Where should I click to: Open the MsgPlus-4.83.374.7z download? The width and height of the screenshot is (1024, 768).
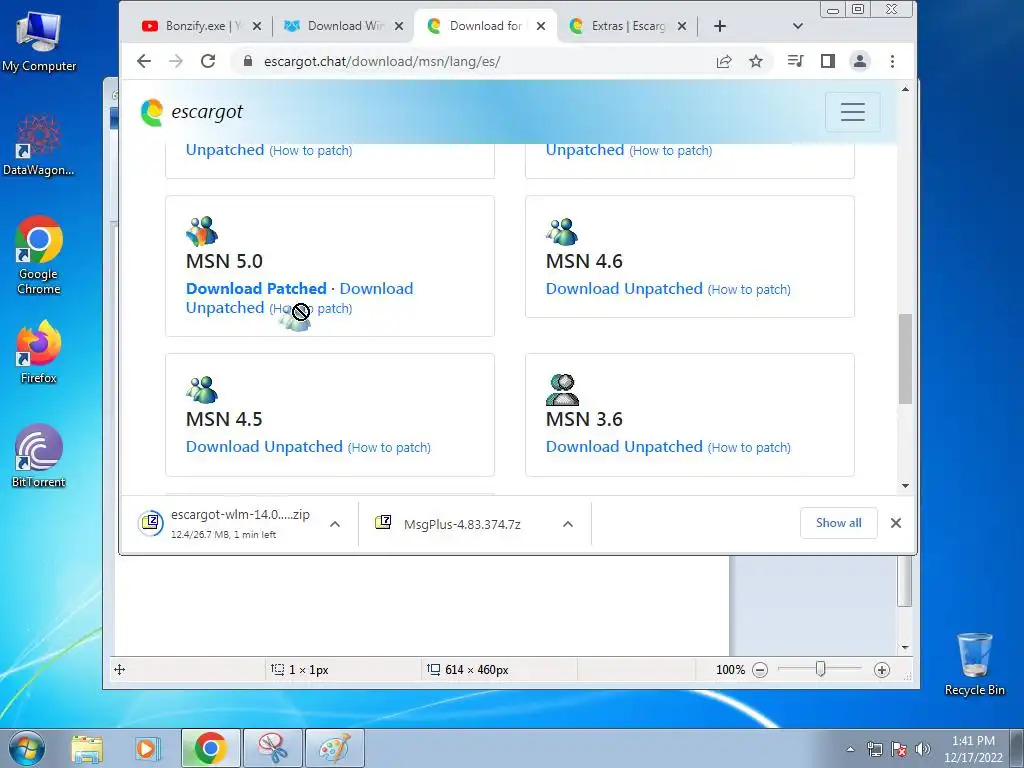[448, 524]
